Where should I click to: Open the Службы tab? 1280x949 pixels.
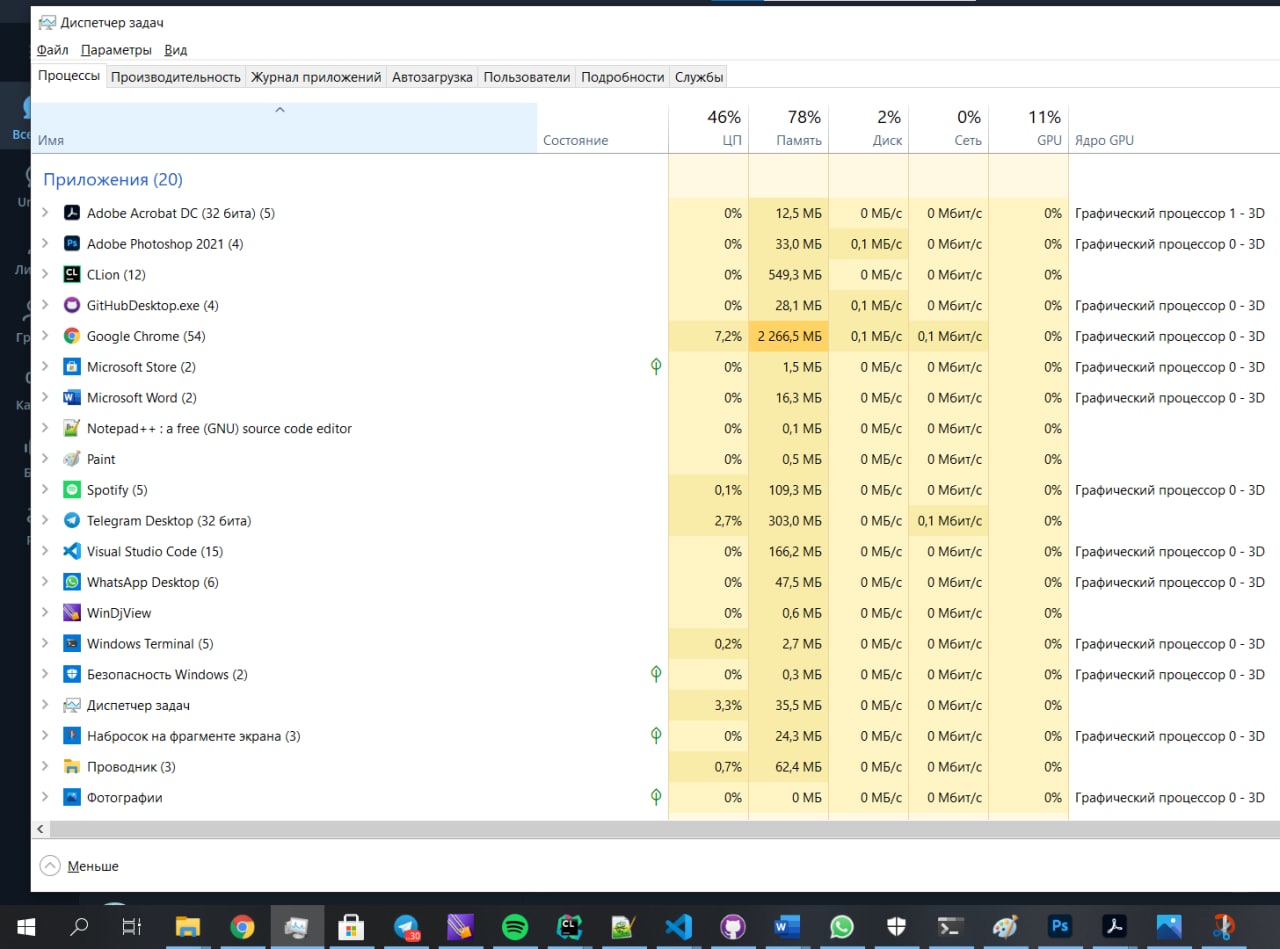[698, 77]
